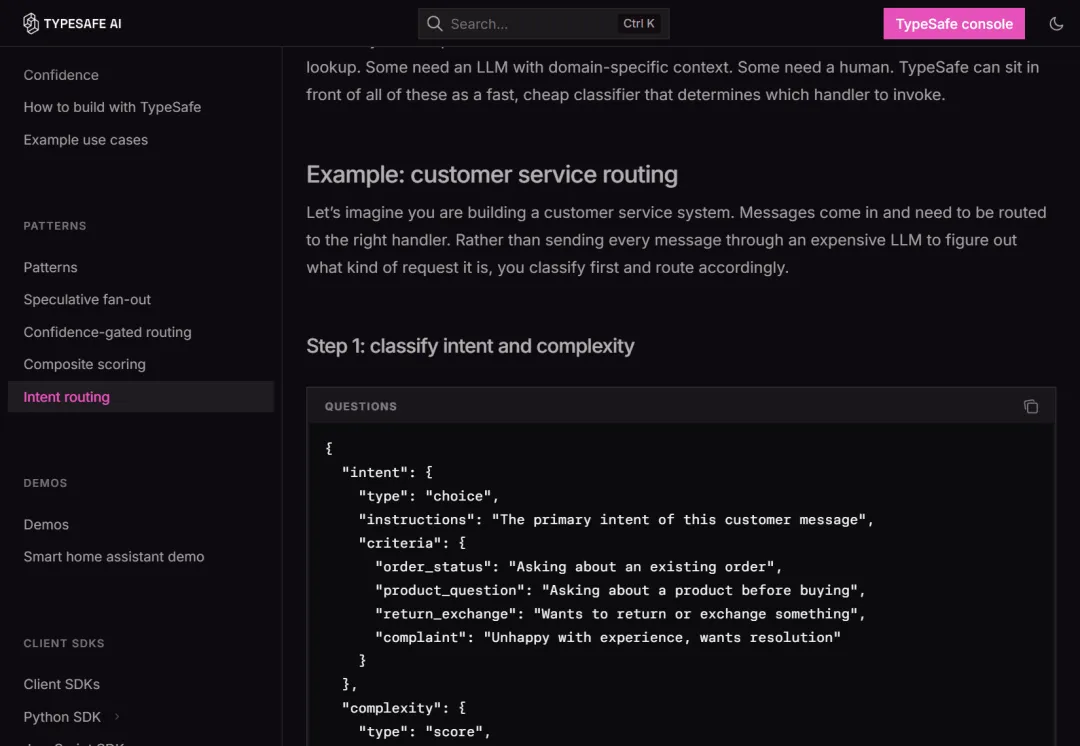Viewport: 1080px width, 746px height.
Task: Open the Confidence page
Action: (x=61, y=75)
